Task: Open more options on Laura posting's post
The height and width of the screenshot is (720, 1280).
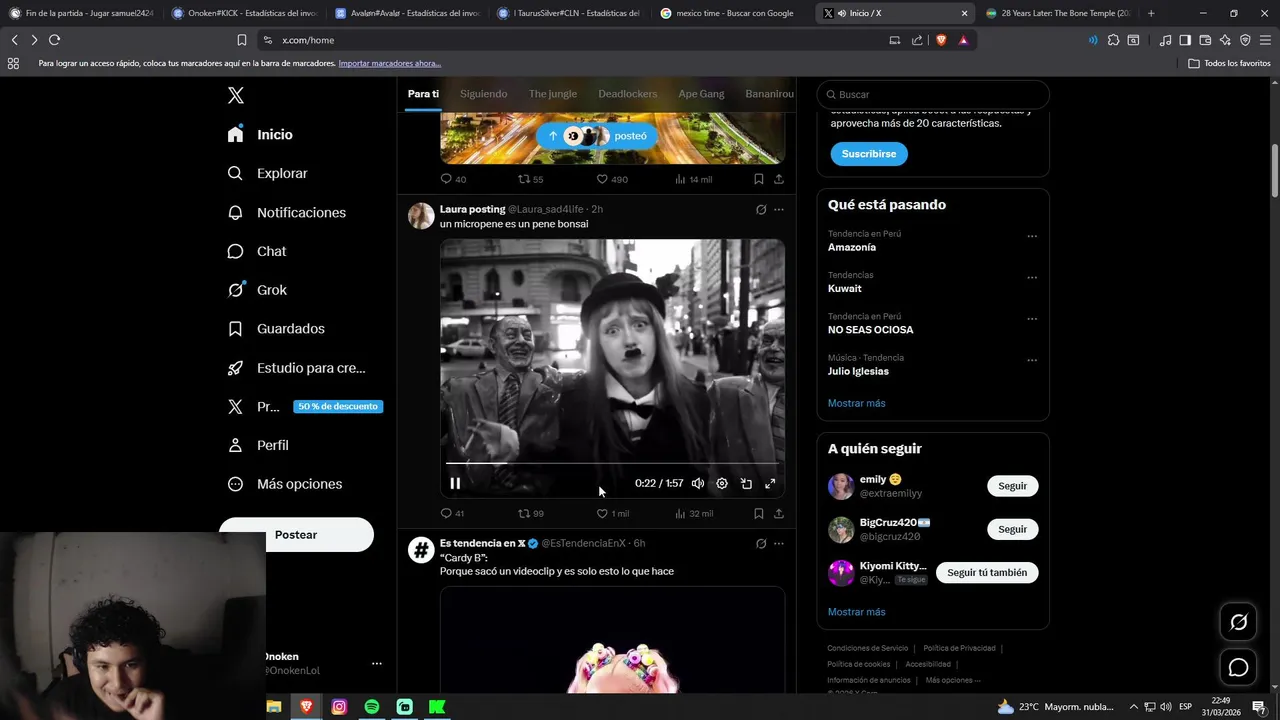Action: [x=779, y=209]
